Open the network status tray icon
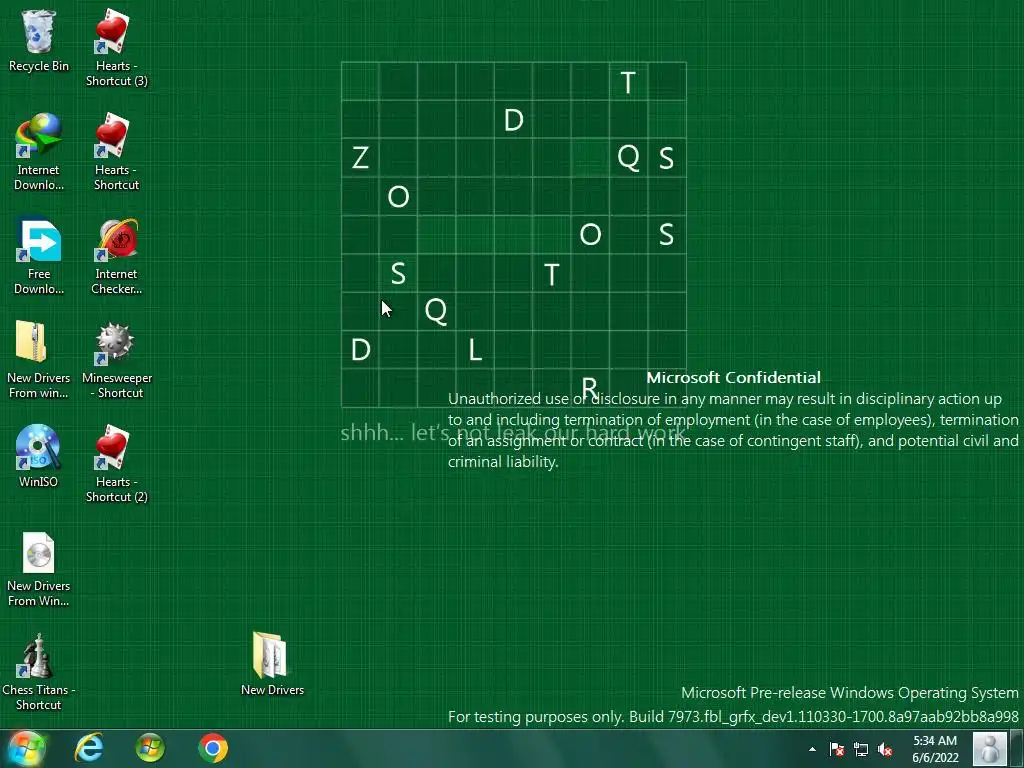Image resolution: width=1024 pixels, height=768 pixels. tap(861, 749)
